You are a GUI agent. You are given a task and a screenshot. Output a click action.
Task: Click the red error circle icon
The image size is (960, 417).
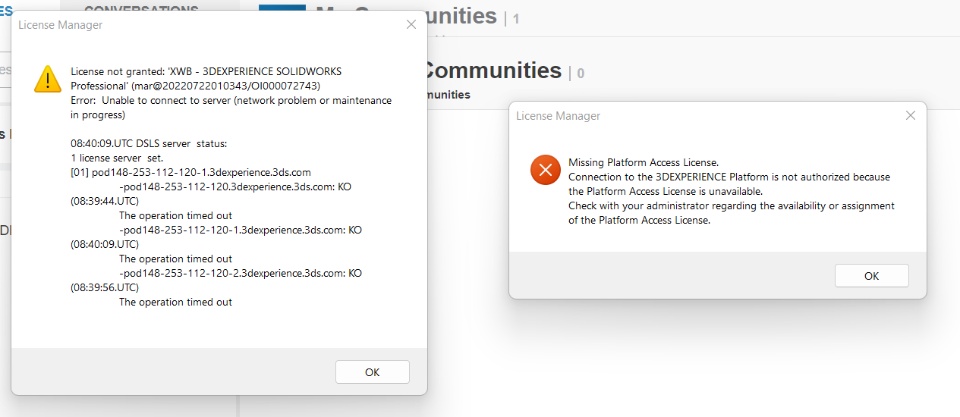click(x=545, y=169)
